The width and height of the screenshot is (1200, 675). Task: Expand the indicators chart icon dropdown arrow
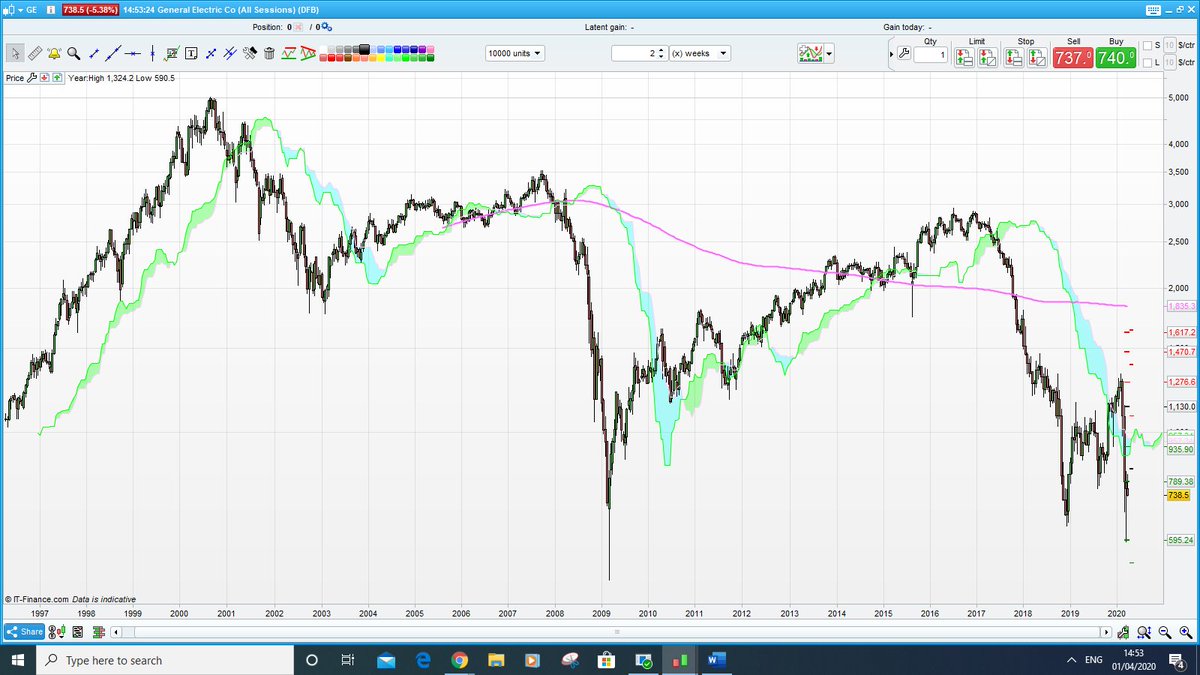click(829, 54)
